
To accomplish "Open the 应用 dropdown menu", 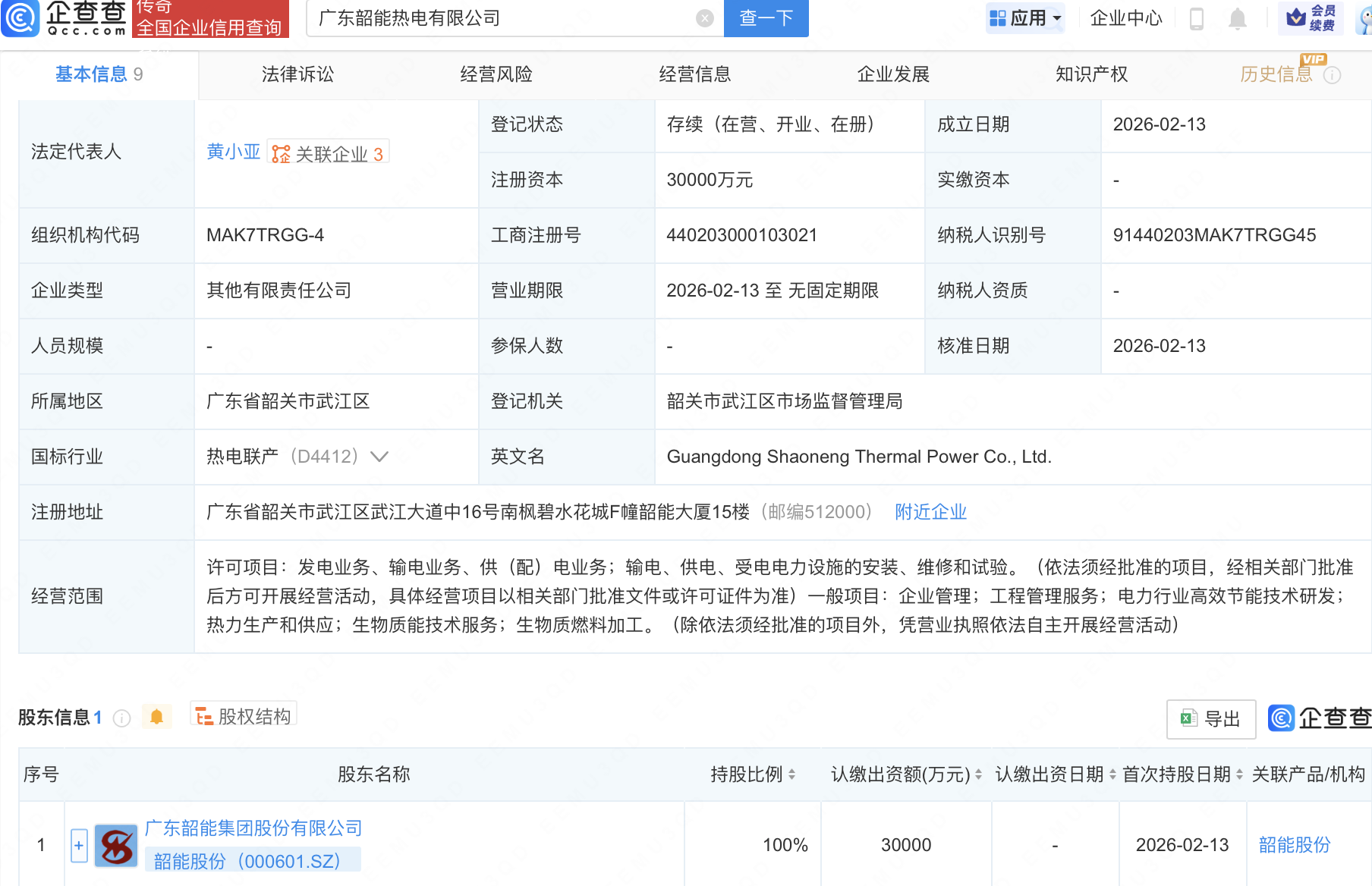I will point(1025,18).
